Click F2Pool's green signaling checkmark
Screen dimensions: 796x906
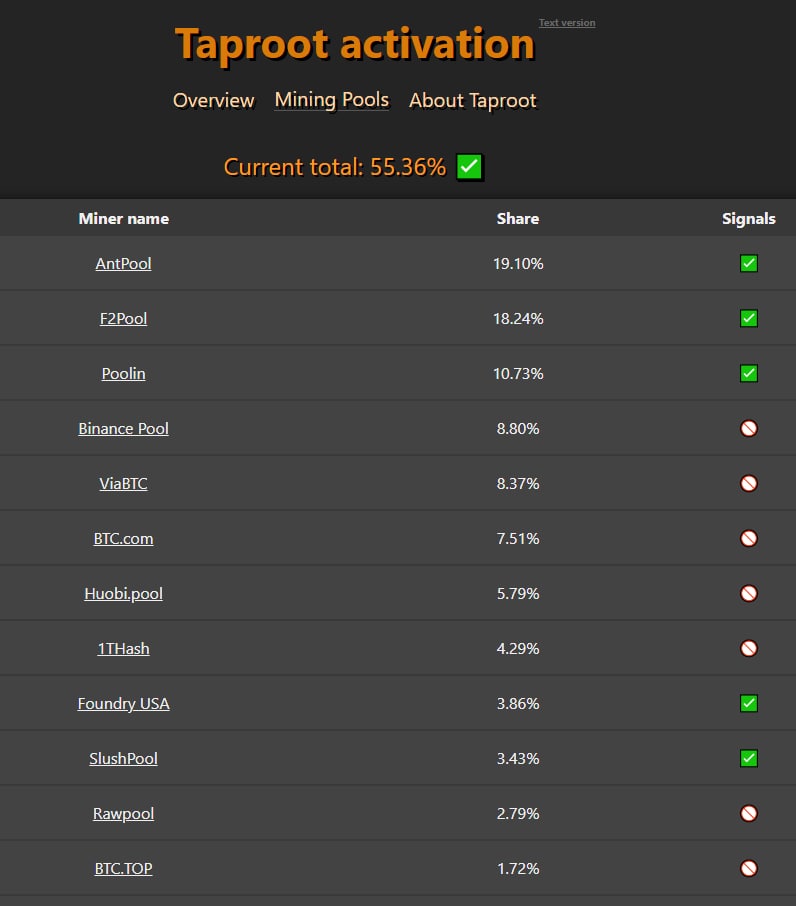click(x=748, y=319)
